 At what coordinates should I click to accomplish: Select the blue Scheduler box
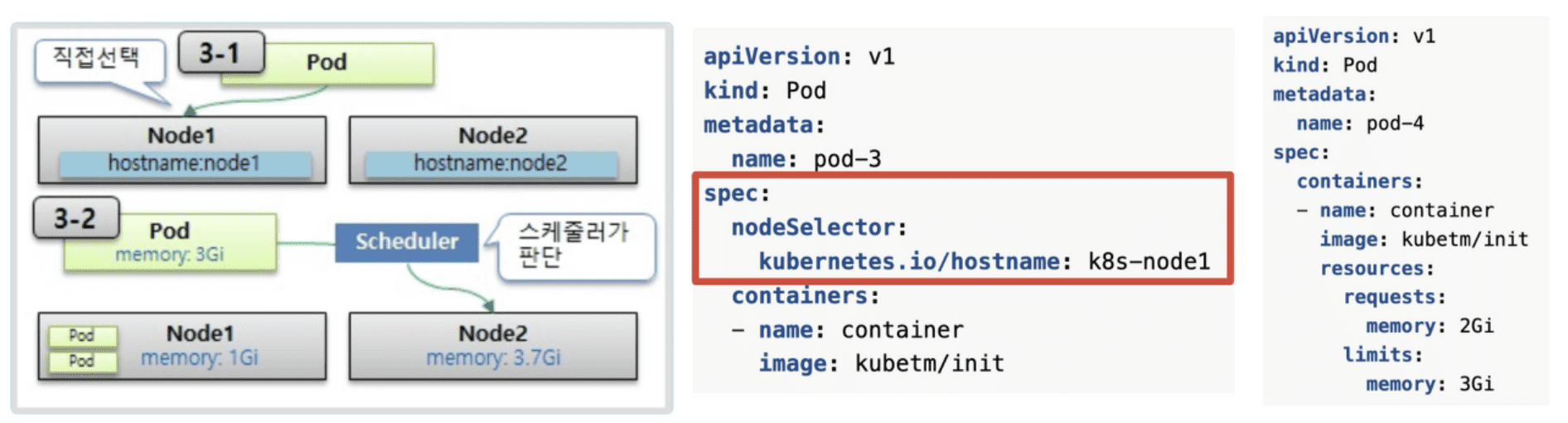pyautogui.click(x=406, y=241)
